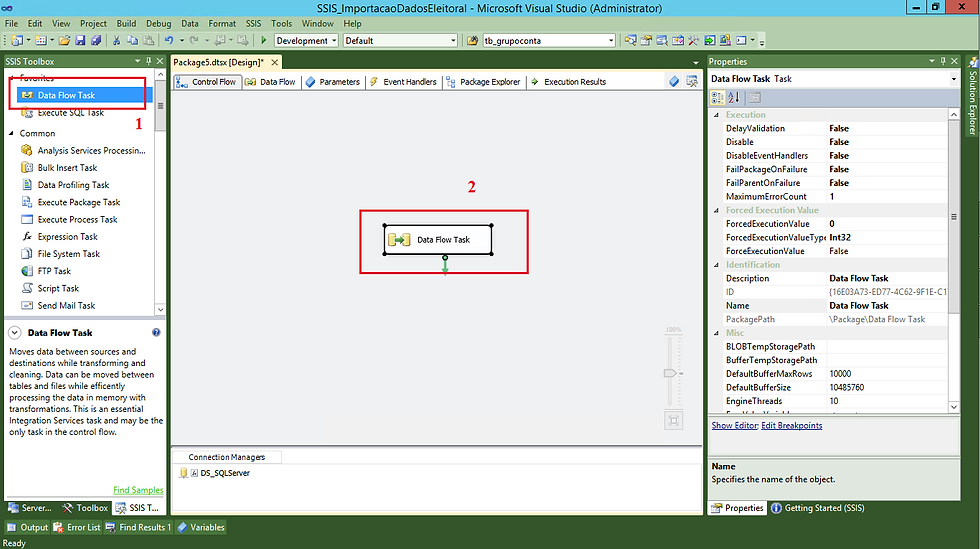Open Solution Explorer from the toolbar icon
This screenshot has height=549, width=980.
coord(631,41)
